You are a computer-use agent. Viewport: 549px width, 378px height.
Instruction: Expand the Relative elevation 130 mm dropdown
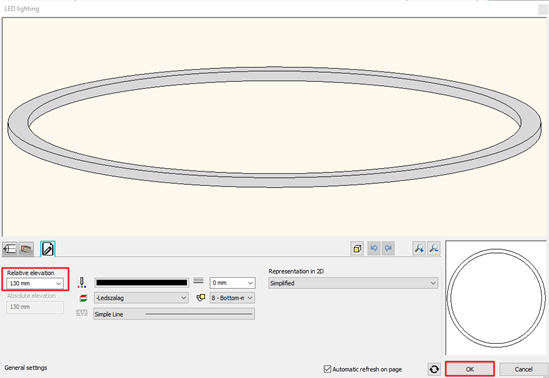point(35,283)
